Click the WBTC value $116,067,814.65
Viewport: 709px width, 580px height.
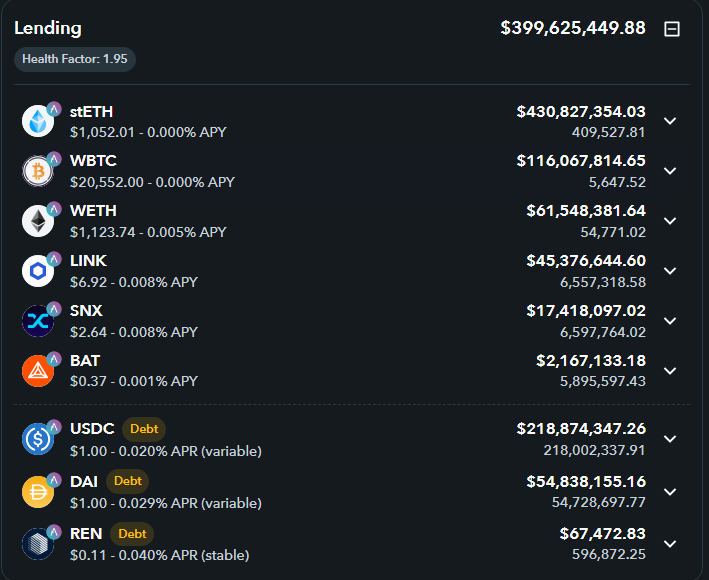coord(581,161)
